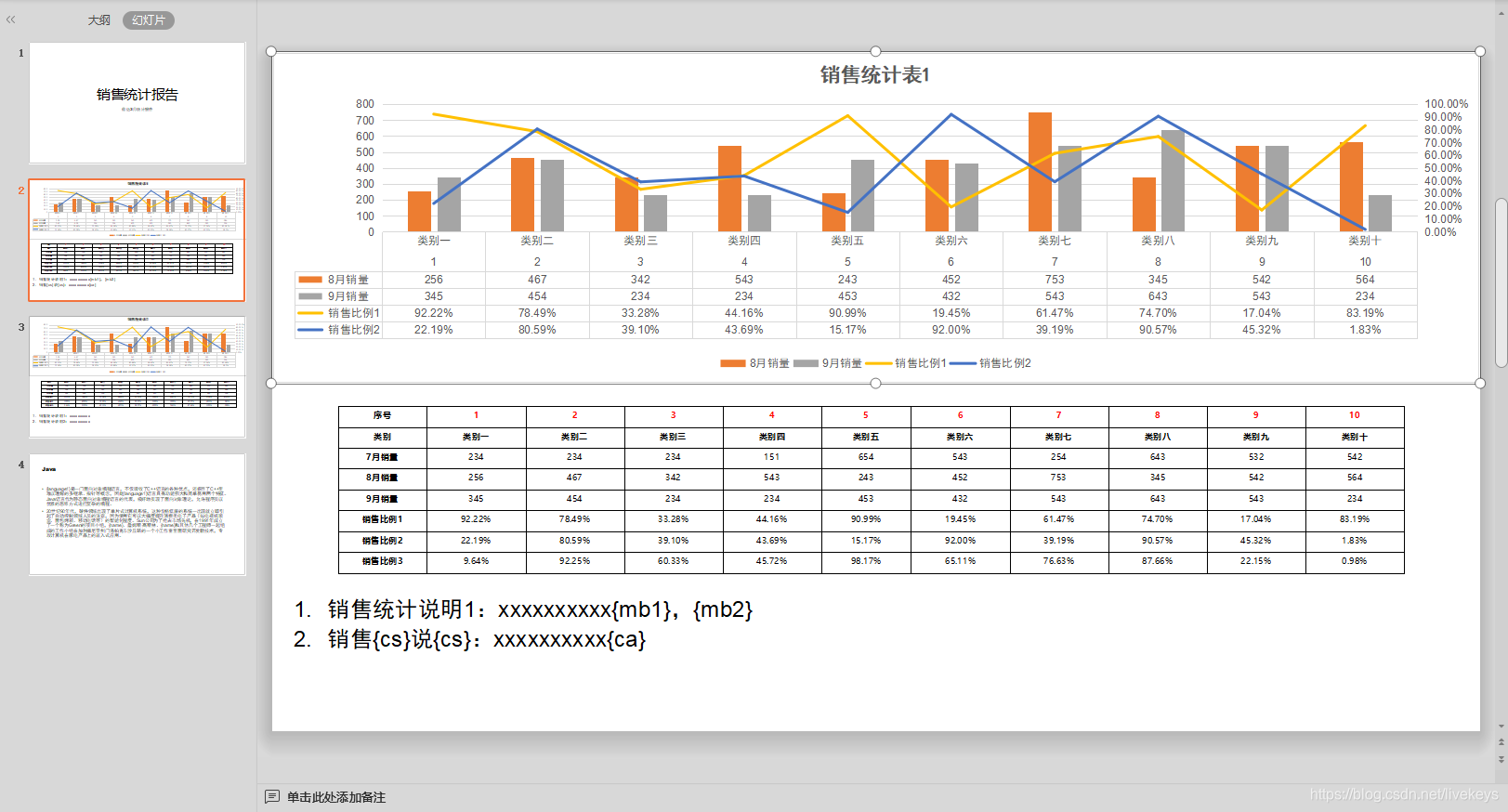Click table cell 类别五
This screenshot has height=812, width=1508.
click(x=866, y=437)
